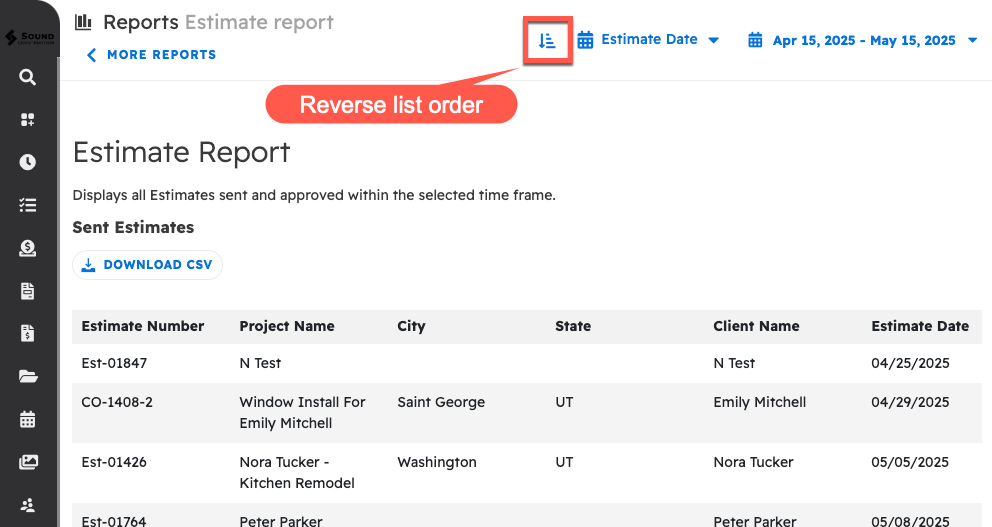Image resolution: width=992 pixels, height=527 pixels.
Task: Open the Apr 15 - May 15 date range picker
Action: (863, 41)
